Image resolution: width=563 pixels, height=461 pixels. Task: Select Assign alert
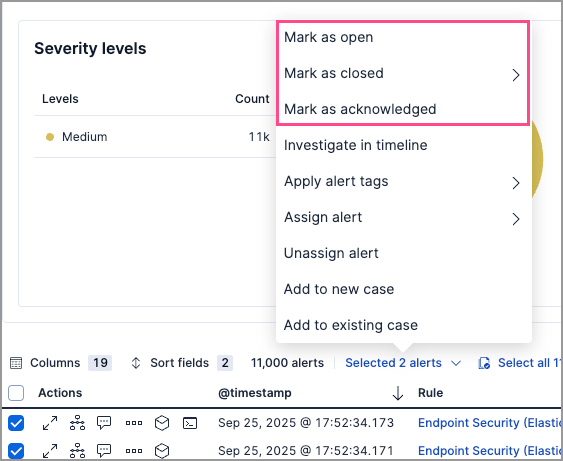[x=404, y=217]
